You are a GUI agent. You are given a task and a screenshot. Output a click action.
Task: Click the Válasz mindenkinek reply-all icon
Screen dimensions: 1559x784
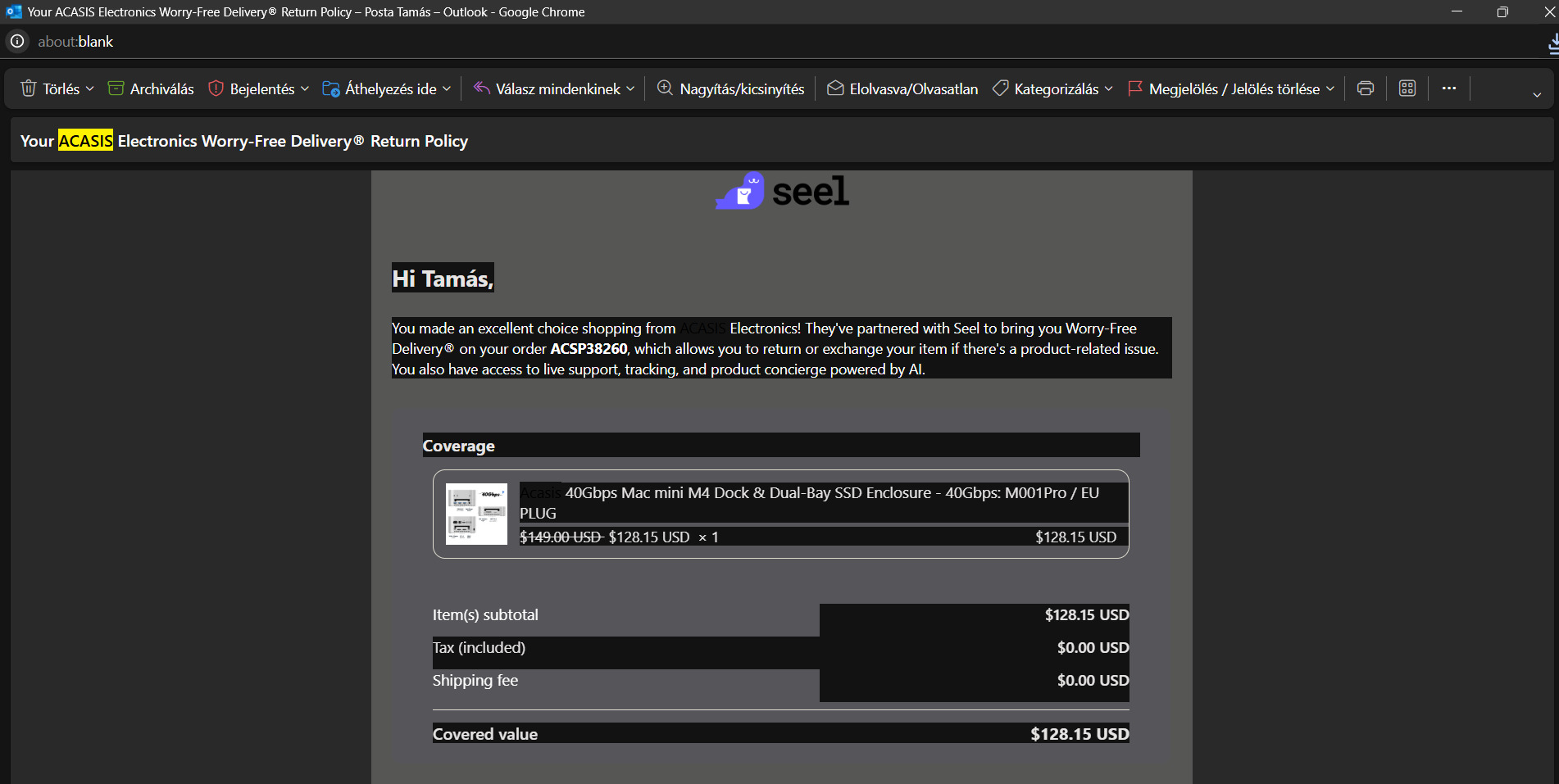(x=482, y=88)
